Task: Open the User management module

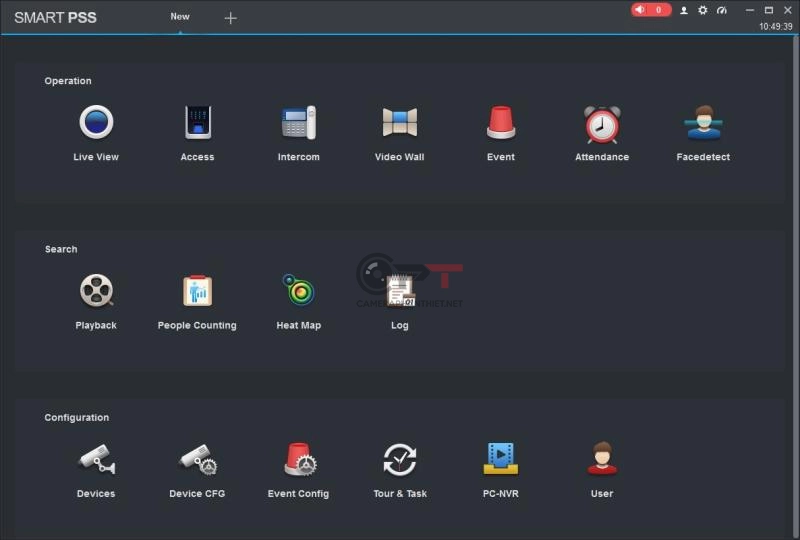Action: [601, 460]
